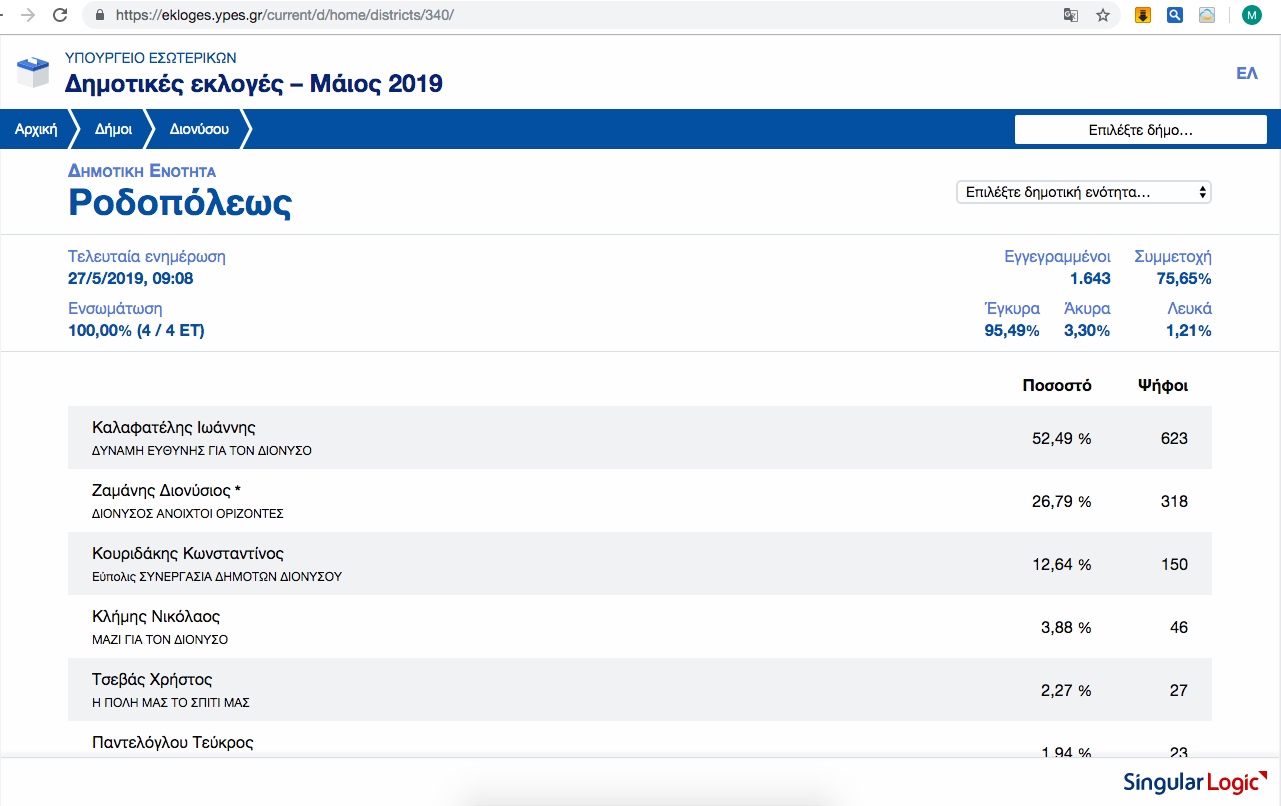Click the 52,49 % percentage value
Image resolution: width=1281 pixels, height=806 pixels.
coord(1062,438)
